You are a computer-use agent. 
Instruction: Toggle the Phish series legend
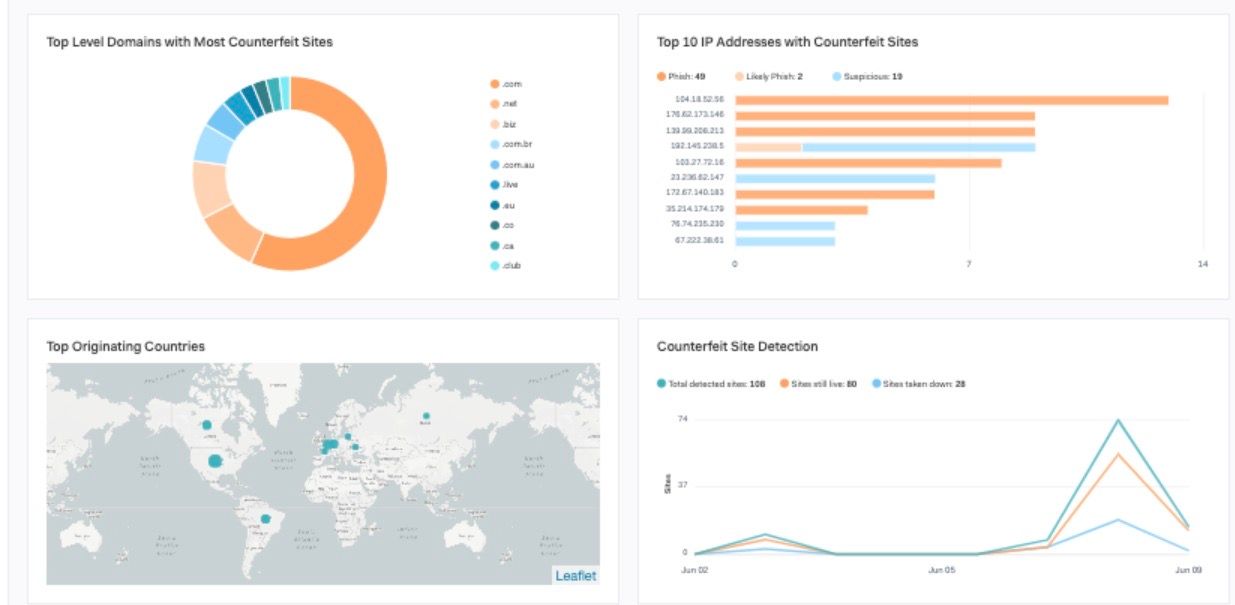pyautogui.click(x=682, y=76)
